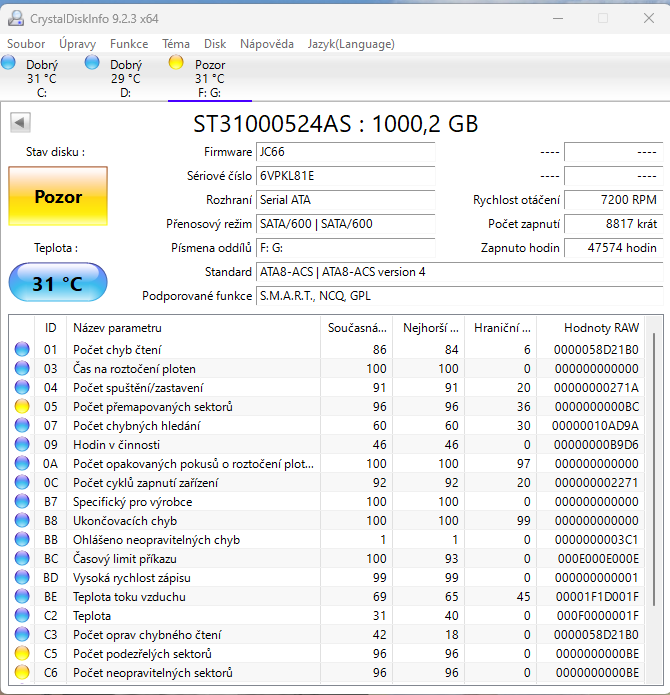
Task: Click the 31 °C temperature button
Action: (x=58, y=284)
